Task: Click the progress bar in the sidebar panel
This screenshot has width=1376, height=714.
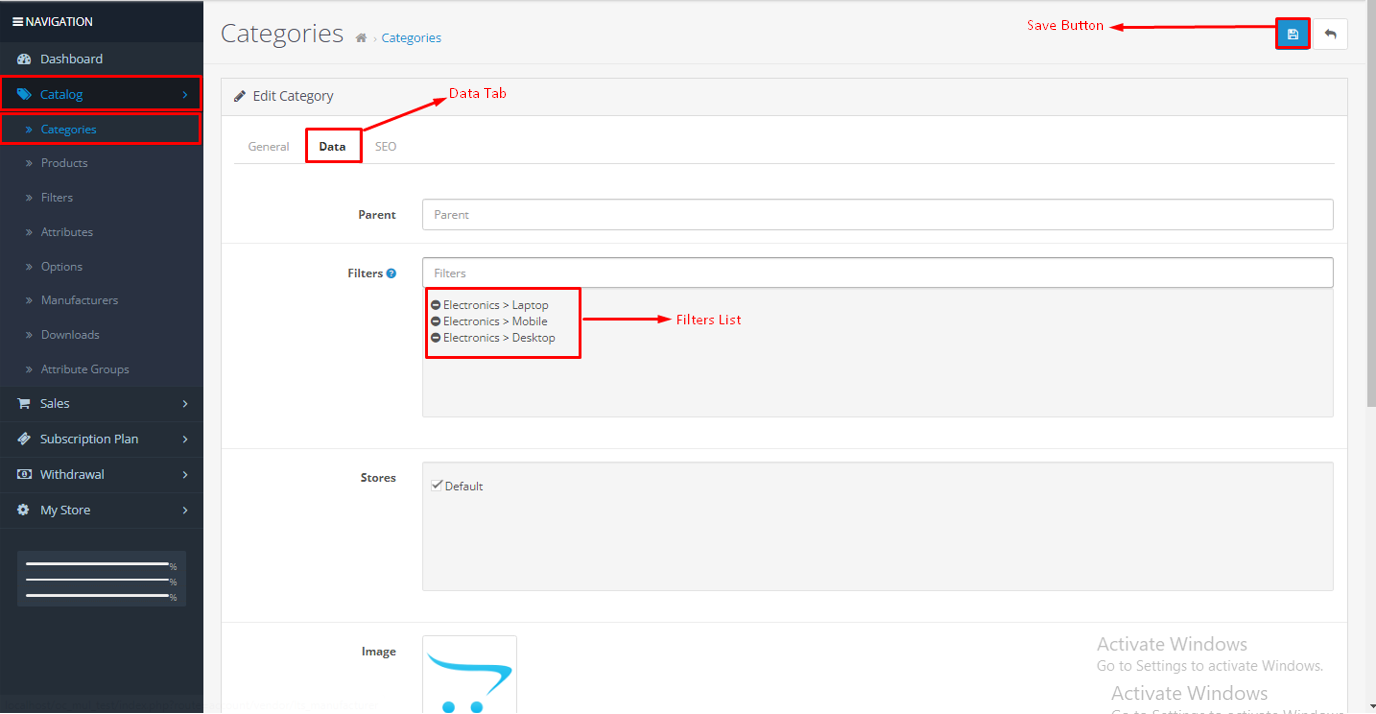Action: point(95,577)
